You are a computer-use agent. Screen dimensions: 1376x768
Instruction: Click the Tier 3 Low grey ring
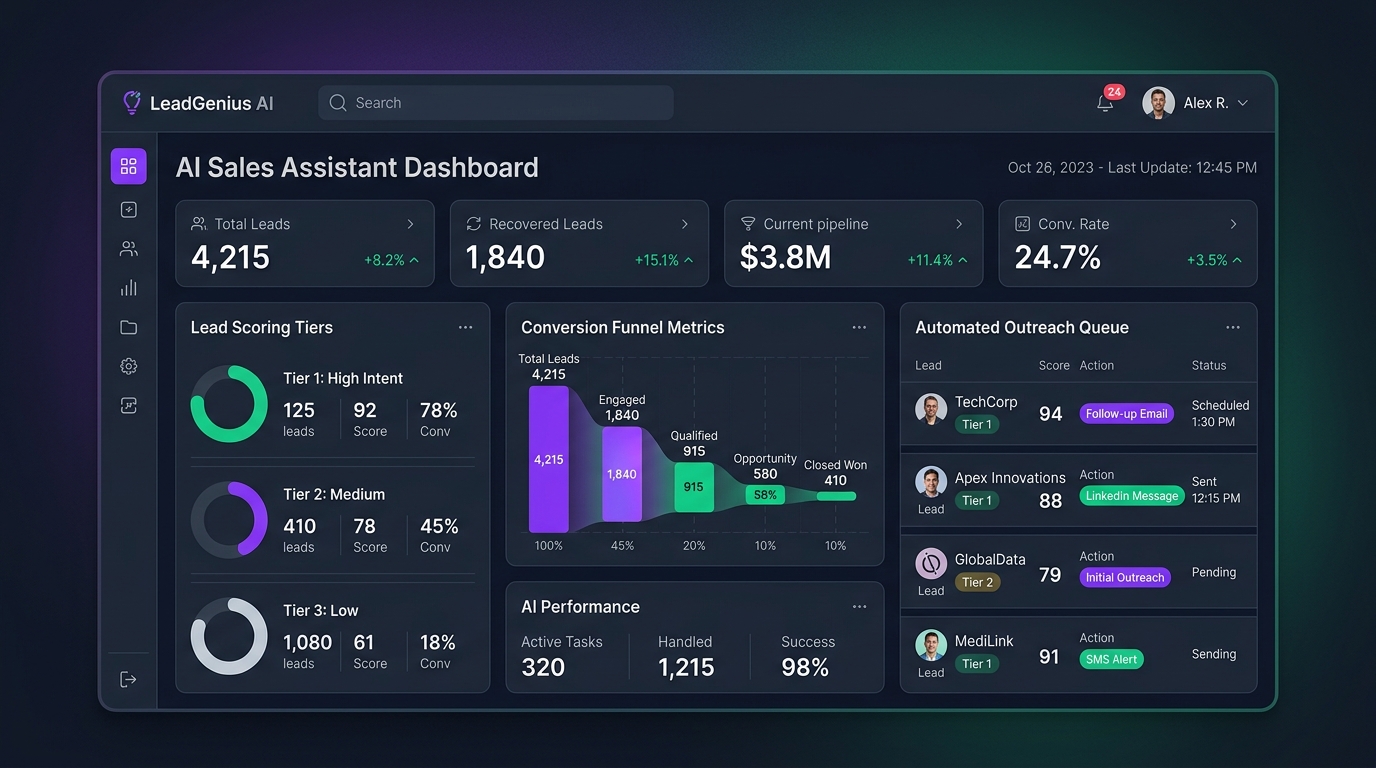tap(229, 636)
